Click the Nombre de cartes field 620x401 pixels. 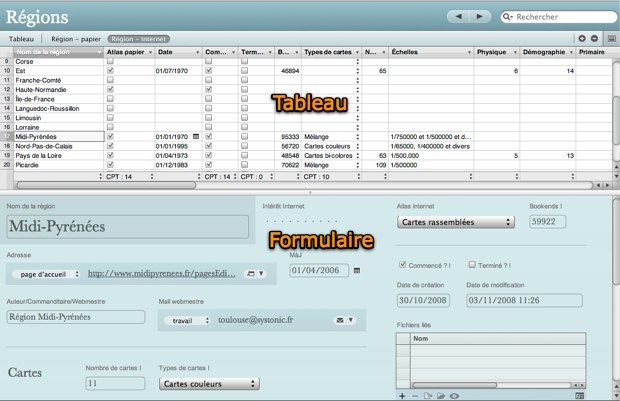point(115,383)
